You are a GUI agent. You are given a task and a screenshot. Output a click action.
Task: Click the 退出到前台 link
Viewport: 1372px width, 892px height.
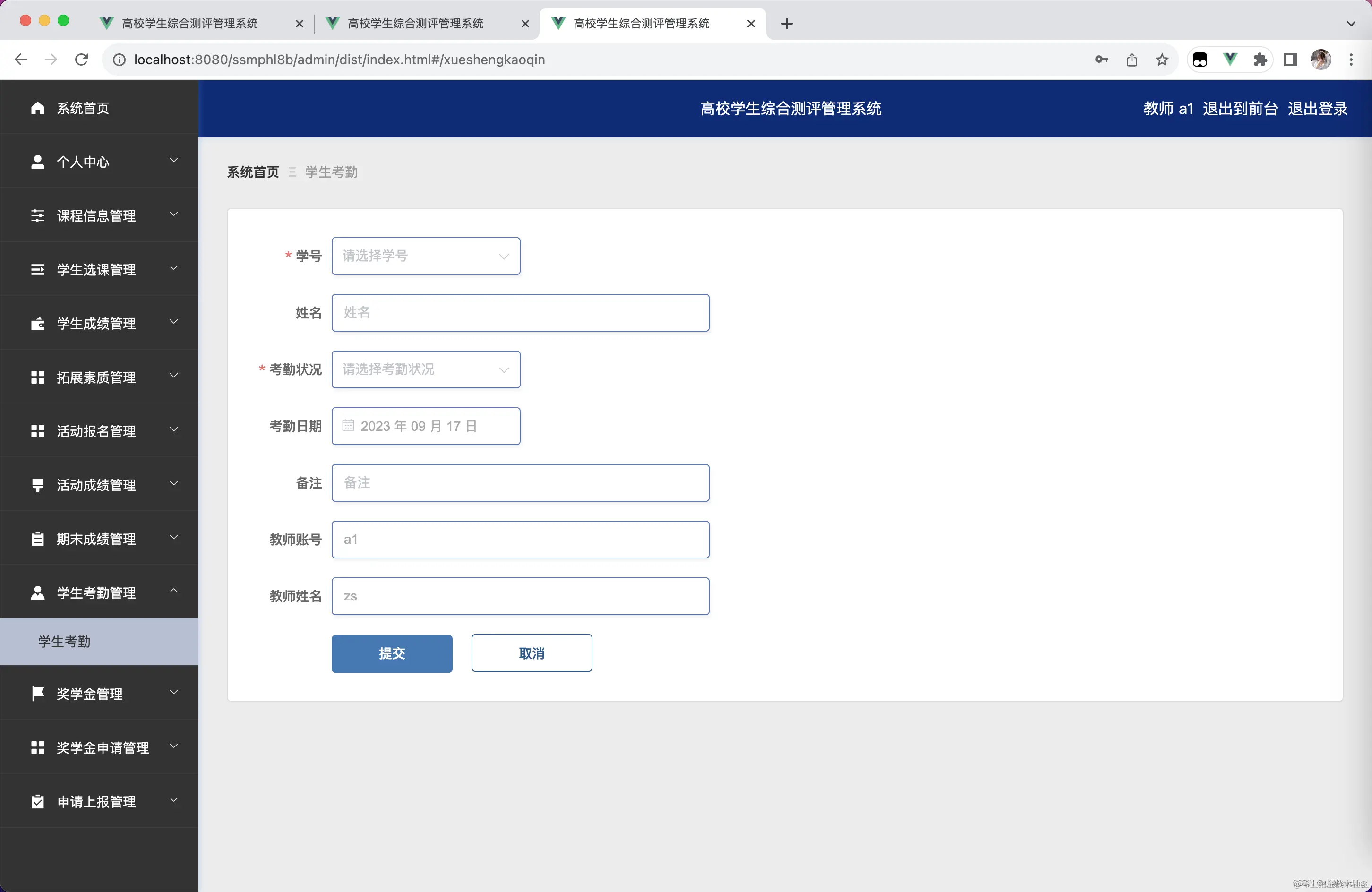[1239, 108]
